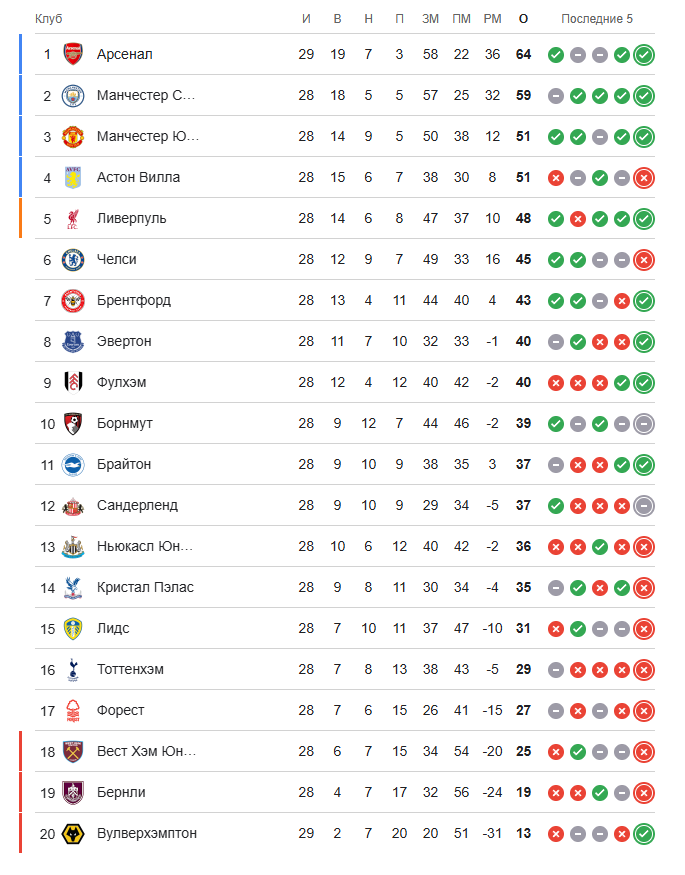Open the Брентфорд team link
This screenshot has width=685, height=875.
tap(134, 300)
